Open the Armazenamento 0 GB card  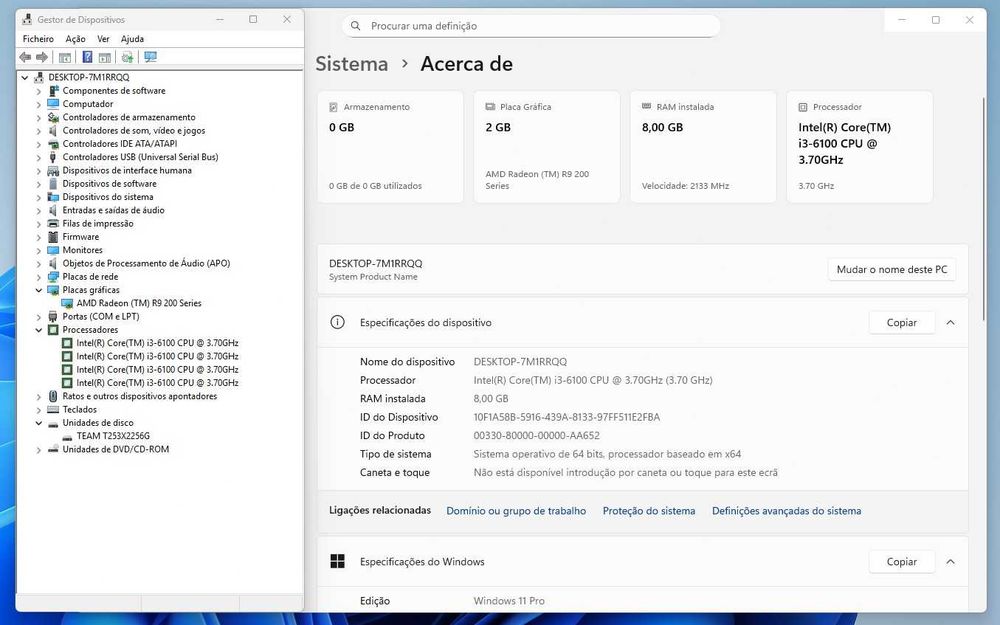click(x=390, y=147)
